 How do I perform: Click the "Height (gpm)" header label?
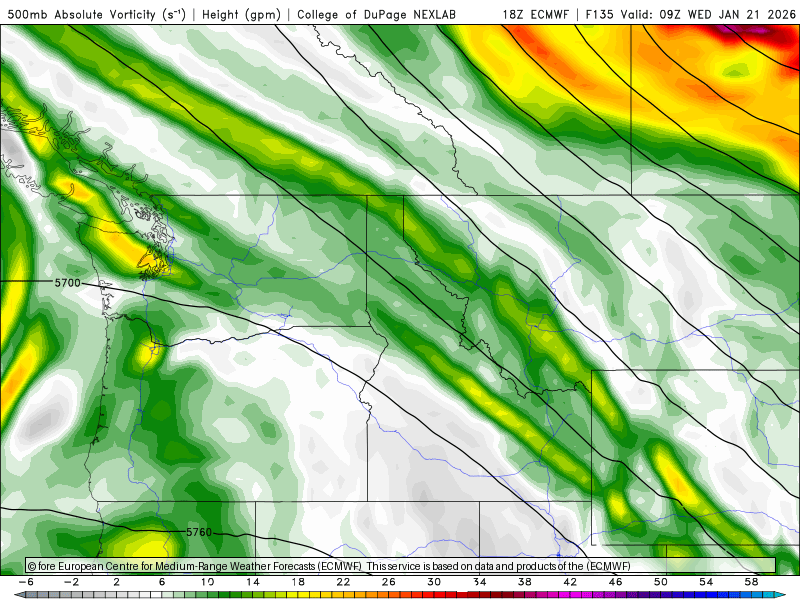[x=241, y=14]
